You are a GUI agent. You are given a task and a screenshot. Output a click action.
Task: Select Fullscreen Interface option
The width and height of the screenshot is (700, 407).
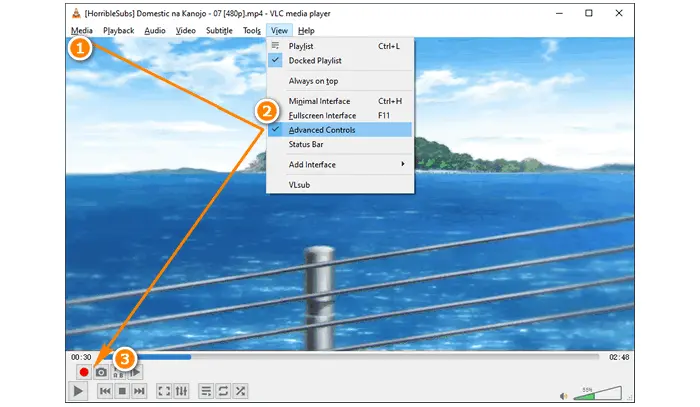(x=340, y=115)
